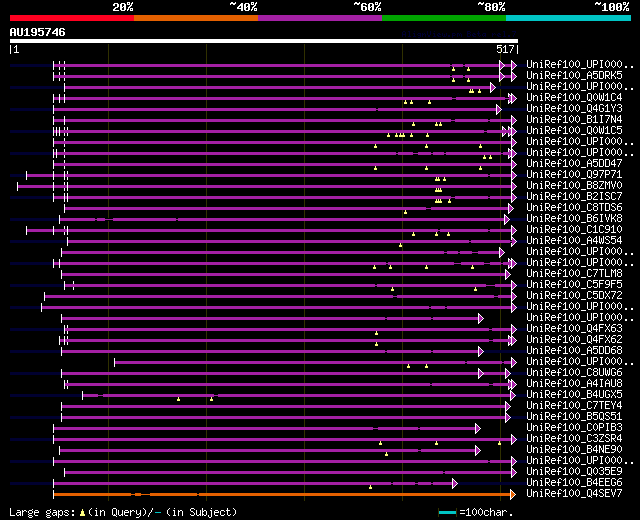Select hit label UniRef100_C8UWG6
Viewport: 640px width, 520px height.
(x=574, y=373)
